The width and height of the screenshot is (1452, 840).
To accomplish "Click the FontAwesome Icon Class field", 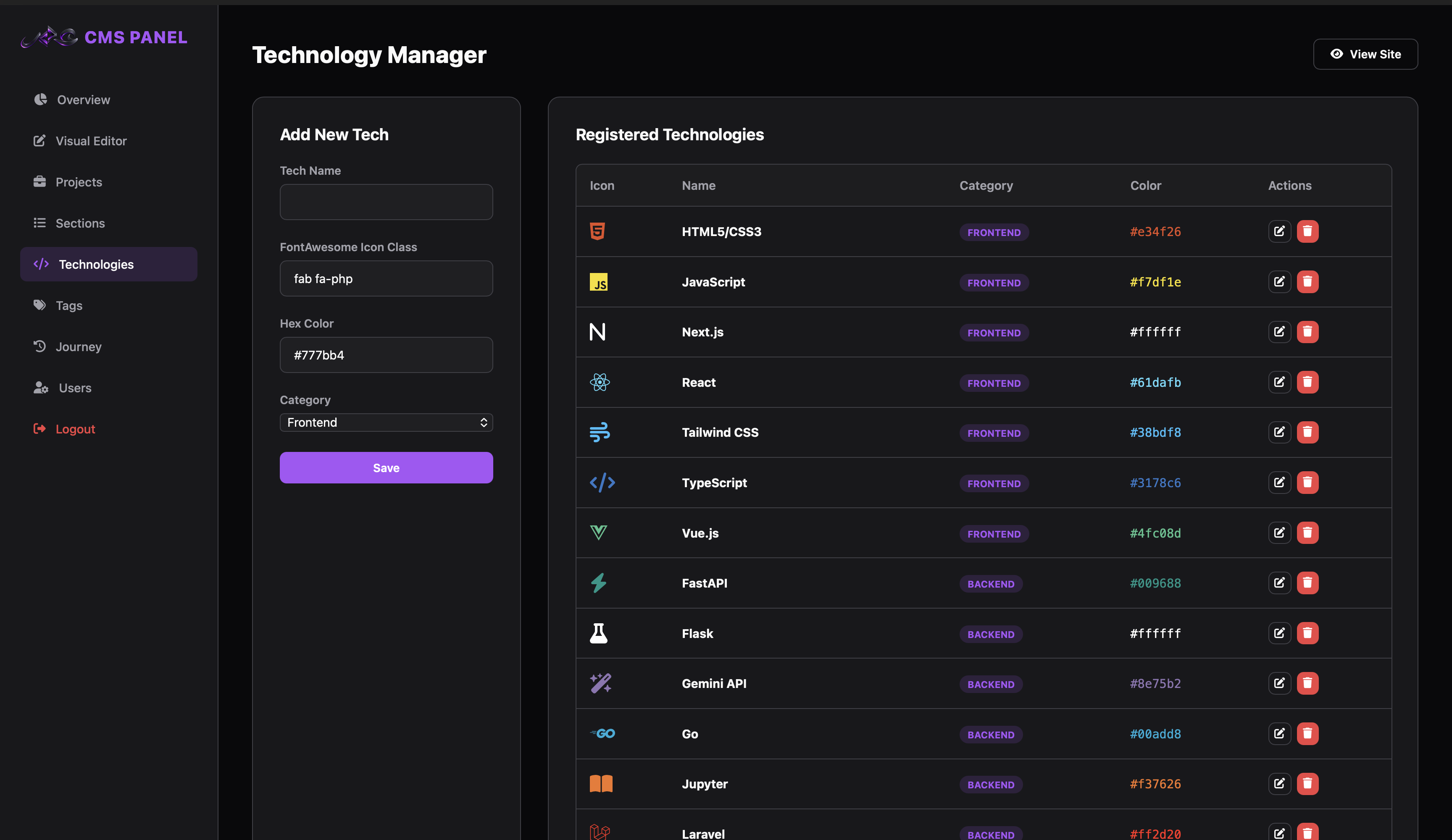I will point(386,278).
